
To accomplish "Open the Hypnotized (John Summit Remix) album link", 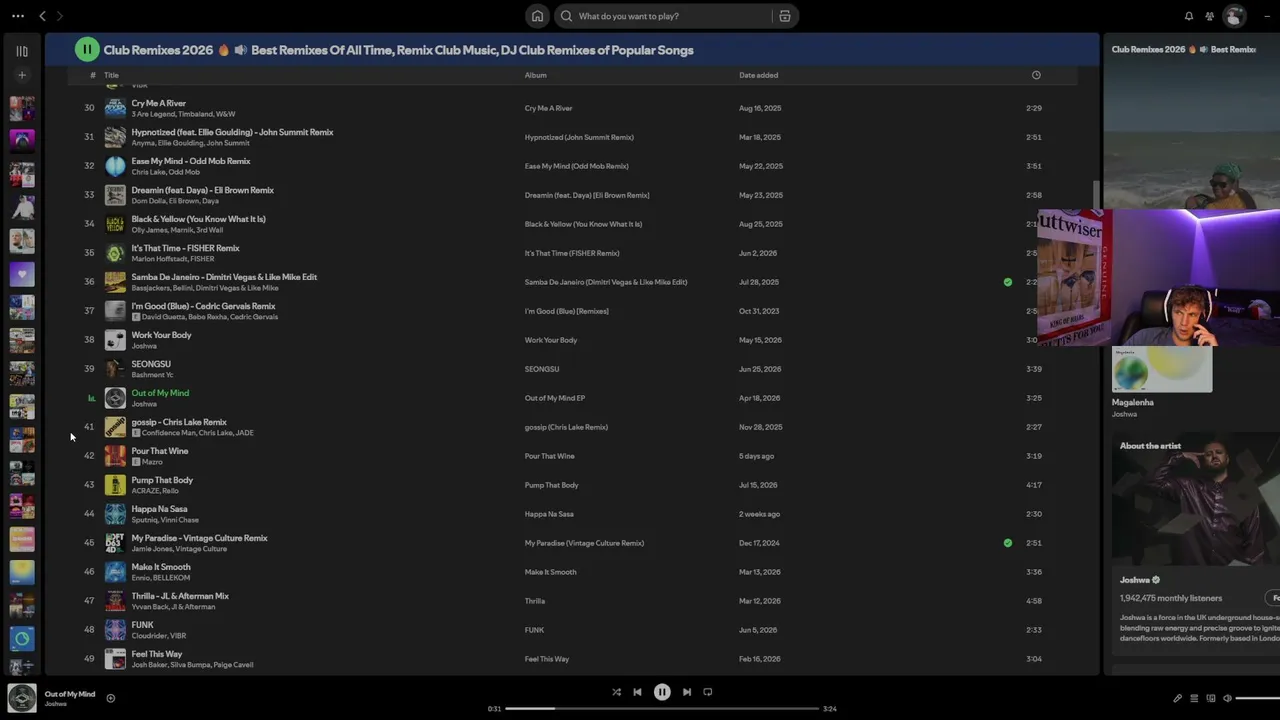I will (x=579, y=137).
